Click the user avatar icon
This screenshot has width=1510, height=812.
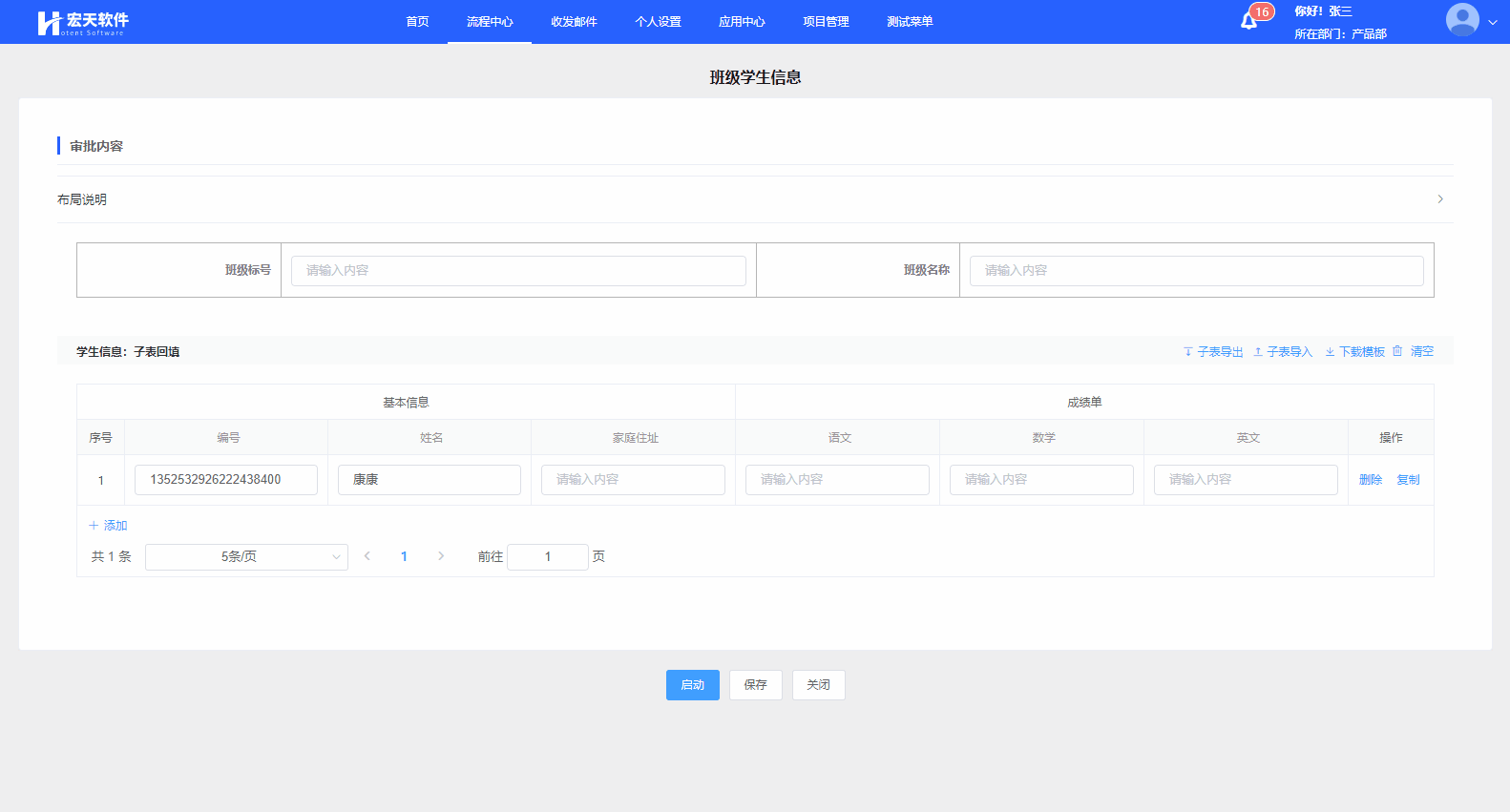[x=1461, y=20]
